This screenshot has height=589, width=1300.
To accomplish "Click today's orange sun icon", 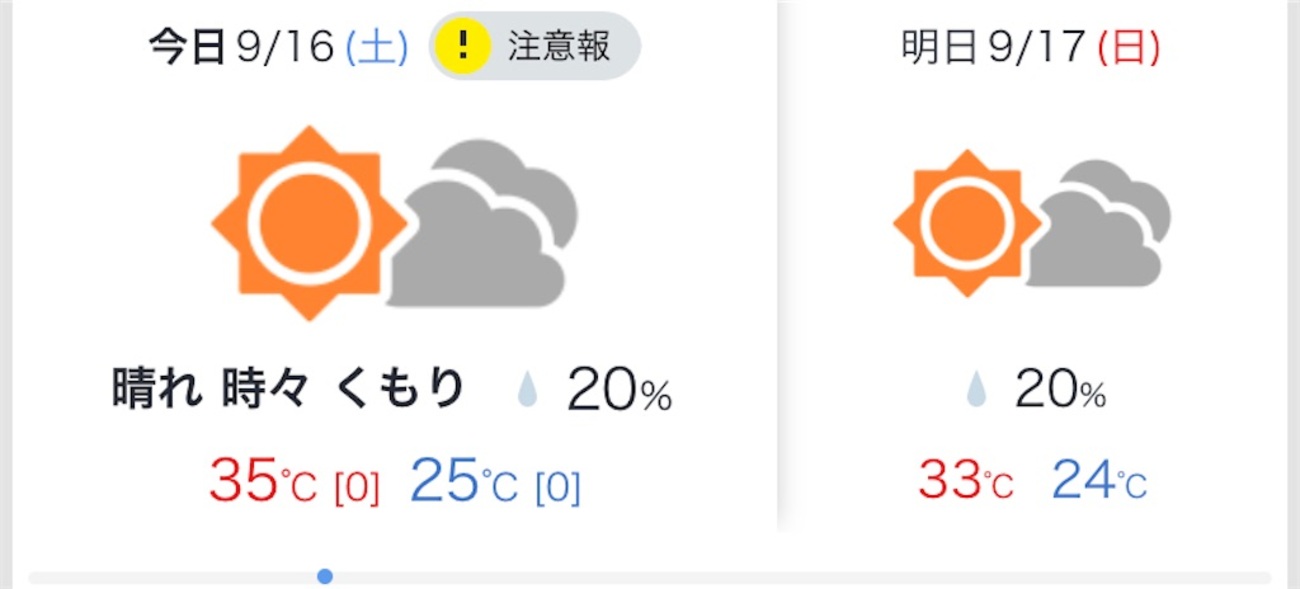I will (x=309, y=223).
